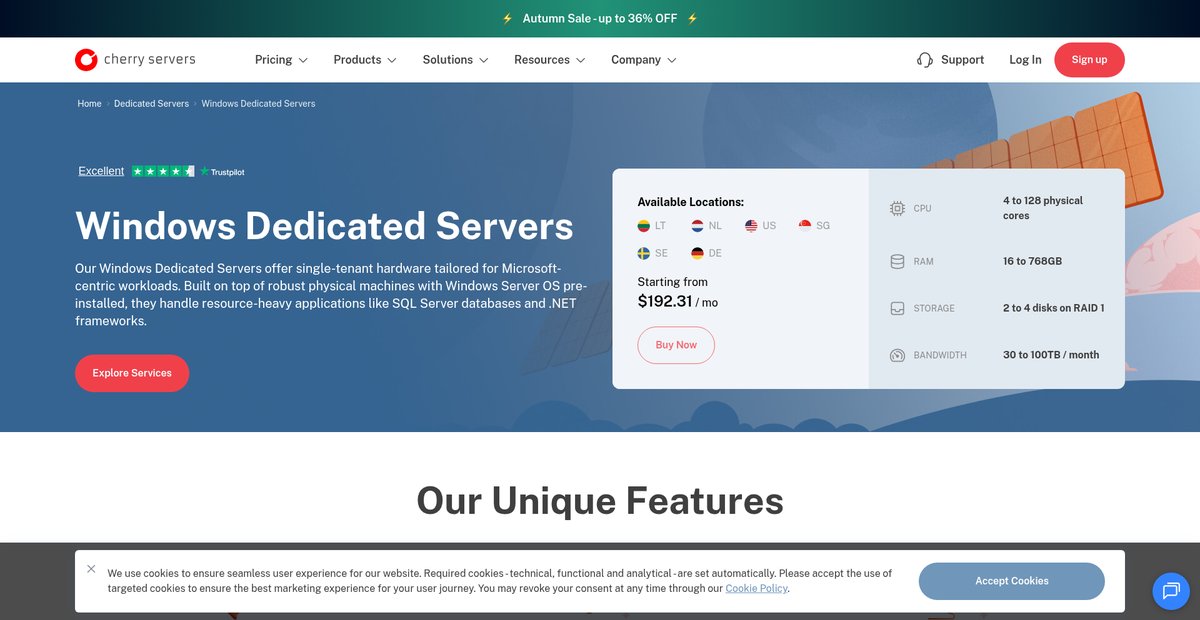
Task: Click the Buy Now button
Action: pos(676,345)
